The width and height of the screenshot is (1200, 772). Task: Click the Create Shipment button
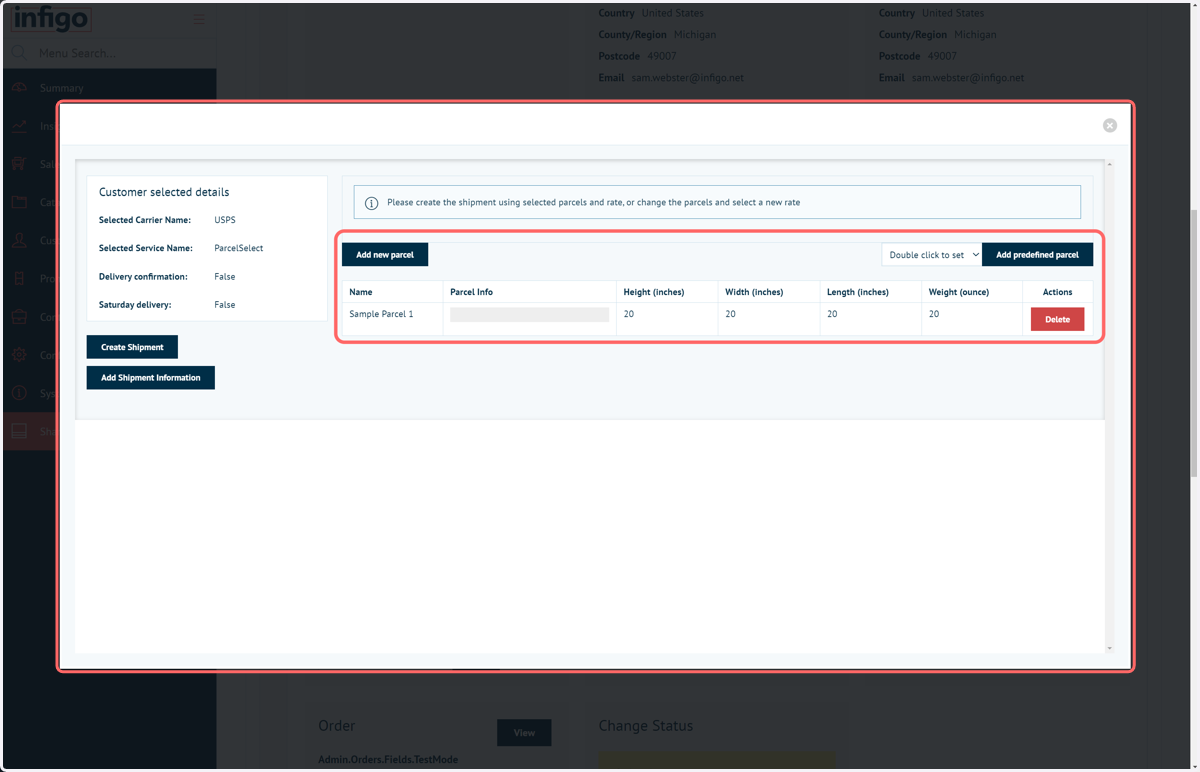coord(132,347)
